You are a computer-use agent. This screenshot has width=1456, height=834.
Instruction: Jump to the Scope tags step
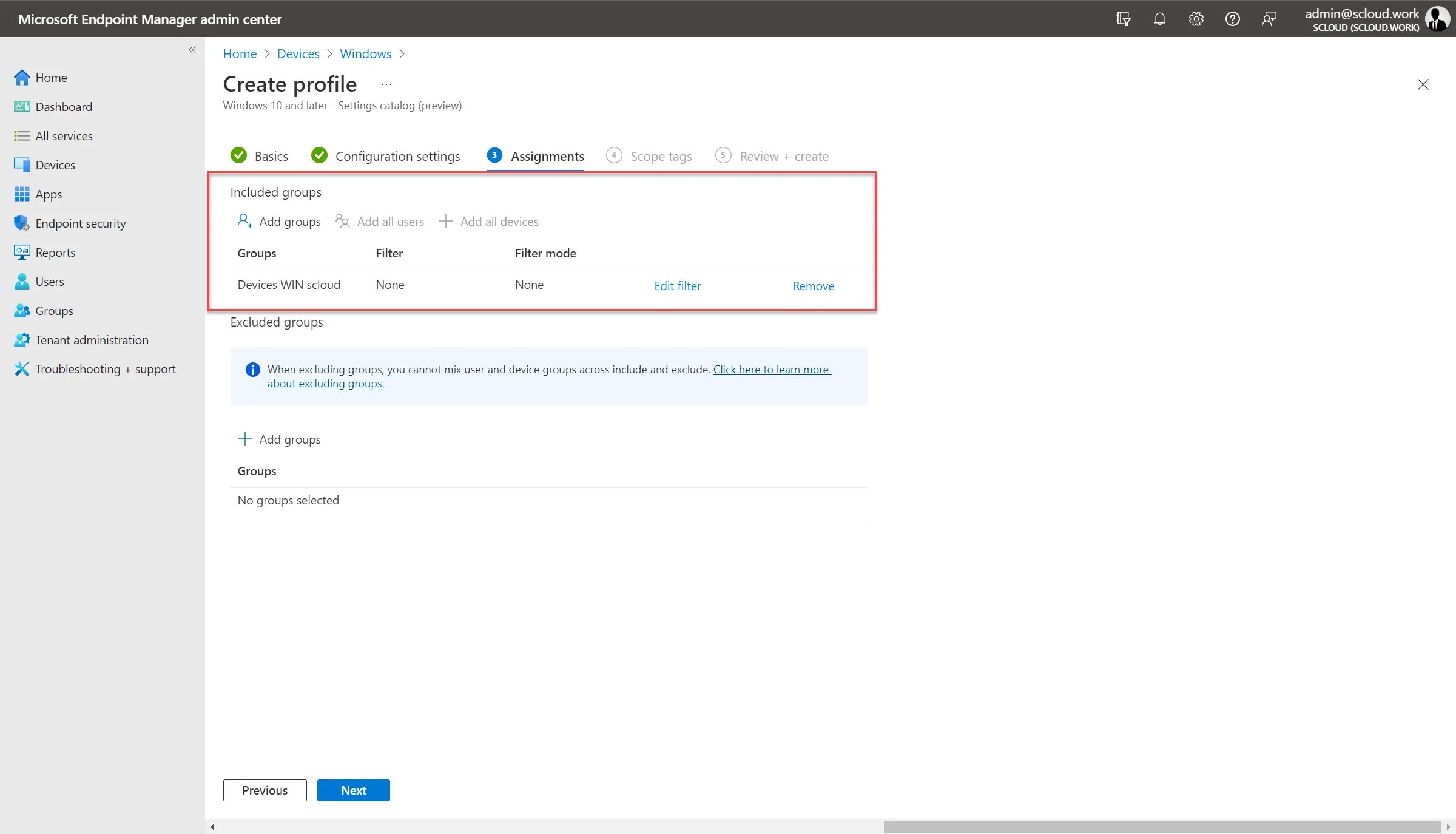click(649, 156)
